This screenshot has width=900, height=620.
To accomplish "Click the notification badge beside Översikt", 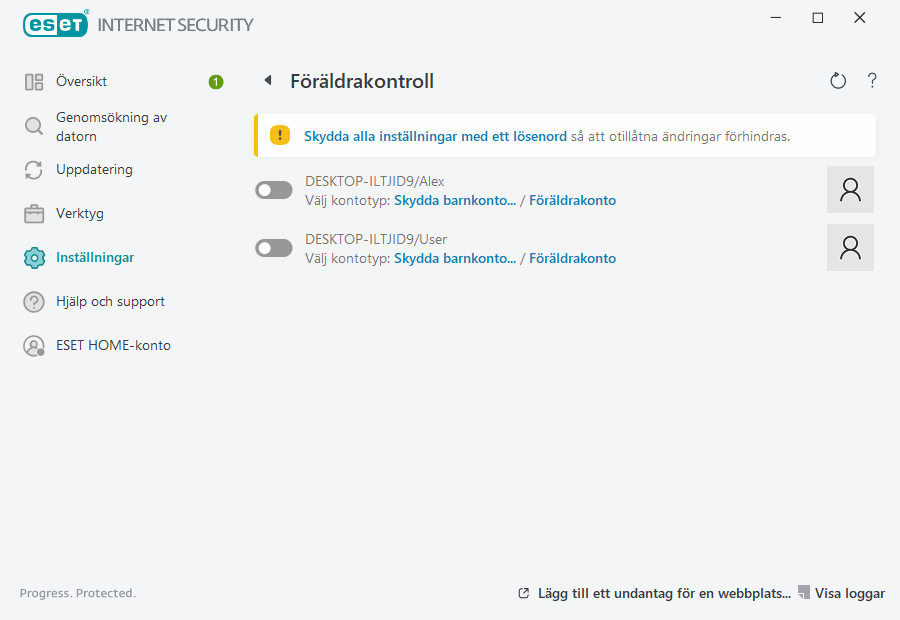I will tap(215, 81).
